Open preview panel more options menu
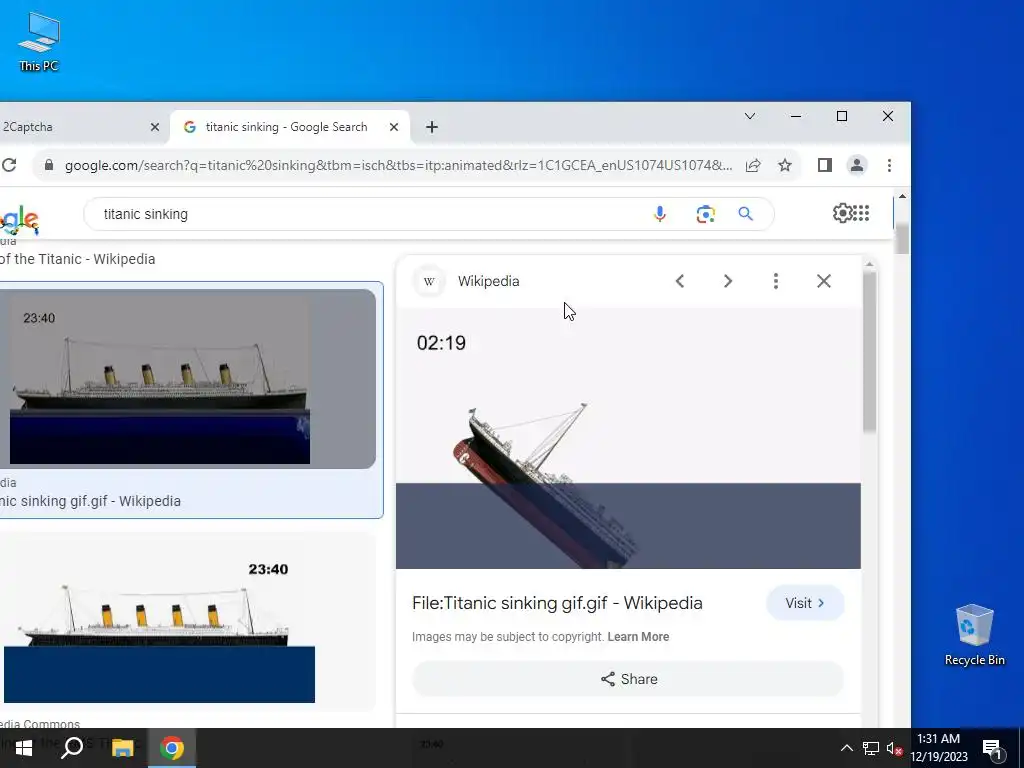This screenshot has width=1024, height=768. click(x=775, y=281)
